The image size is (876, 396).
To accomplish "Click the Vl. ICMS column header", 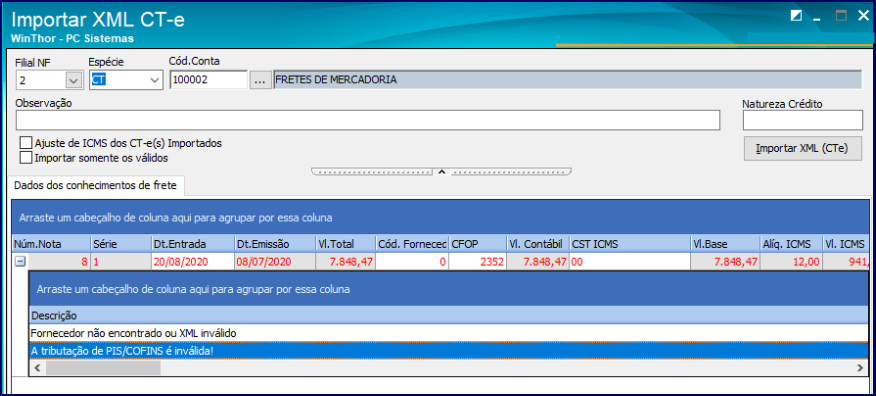I will [846, 244].
